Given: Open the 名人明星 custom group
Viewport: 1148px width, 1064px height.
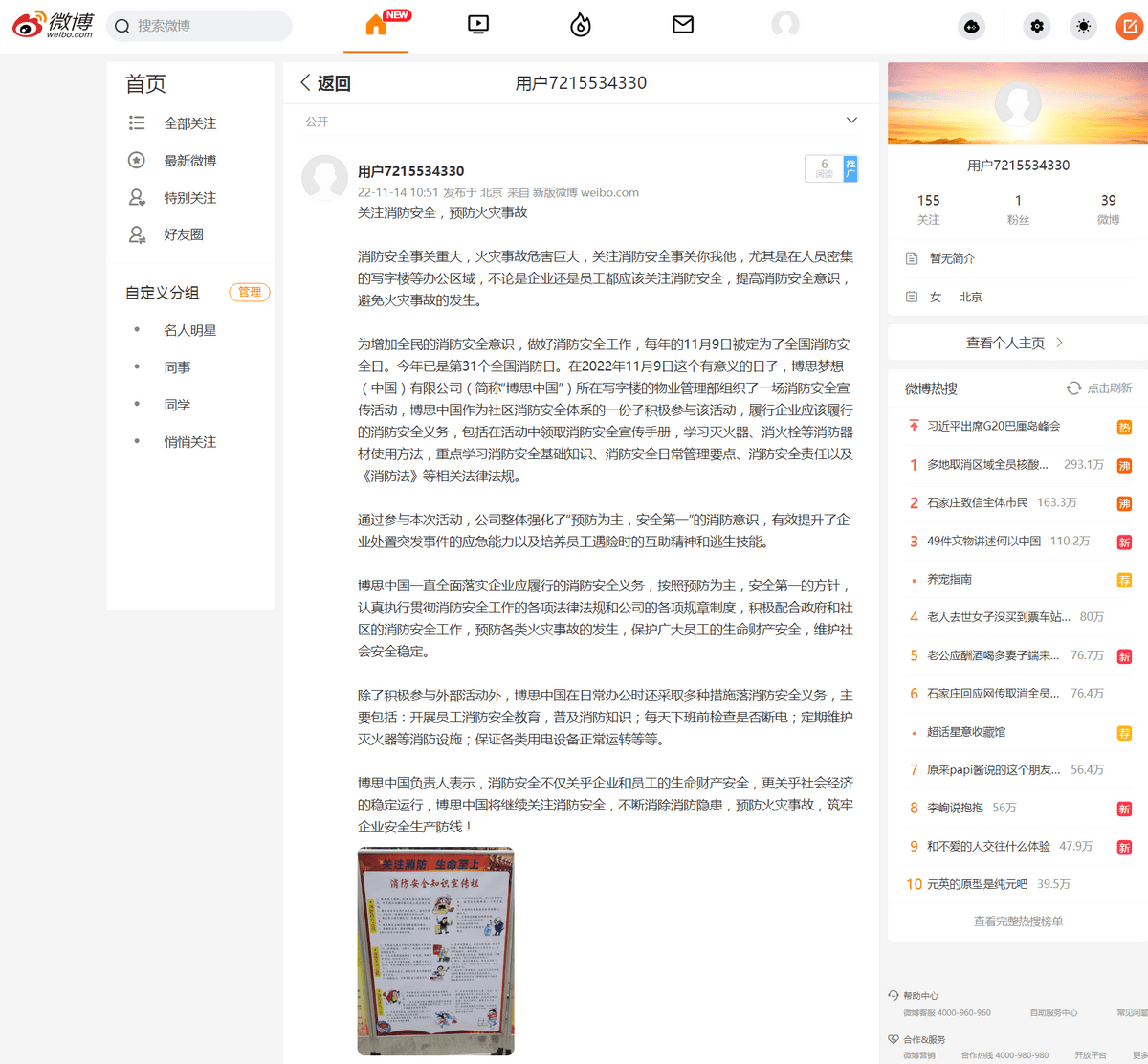Looking at the screenshot, I should [x=189, y=330].
